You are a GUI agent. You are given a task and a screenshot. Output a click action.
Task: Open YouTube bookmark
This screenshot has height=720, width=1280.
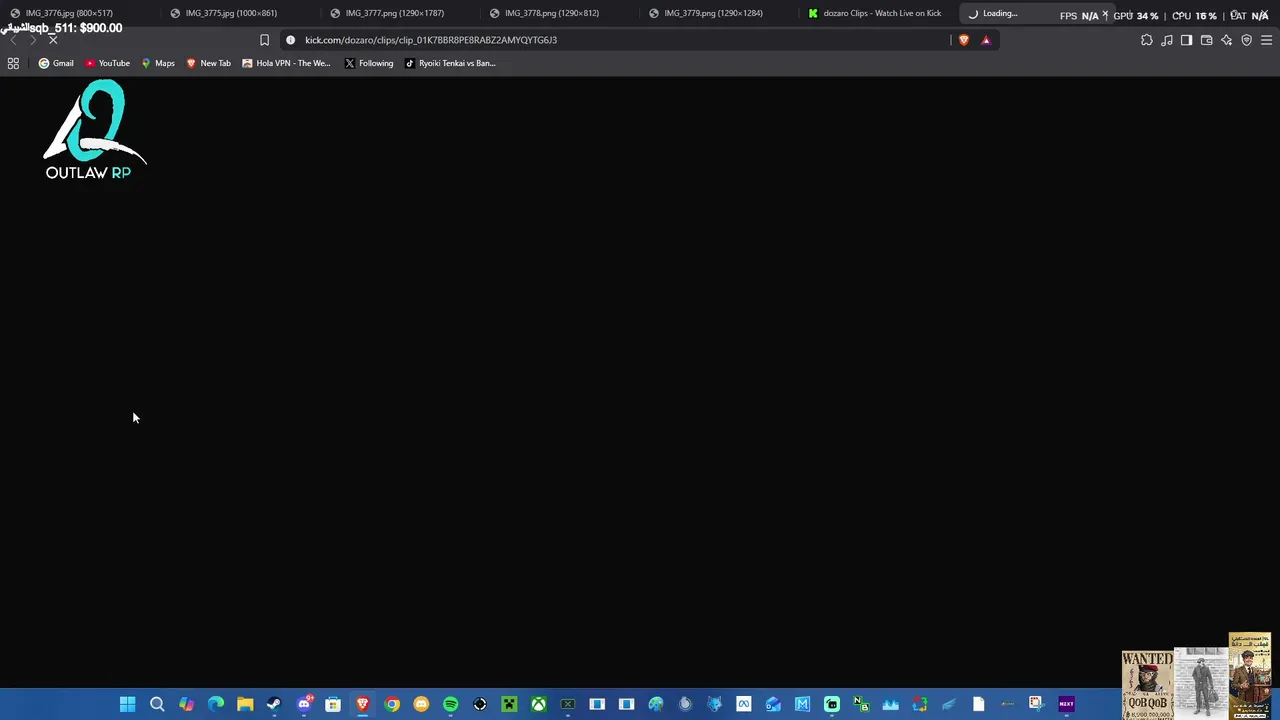coord(107,63)
